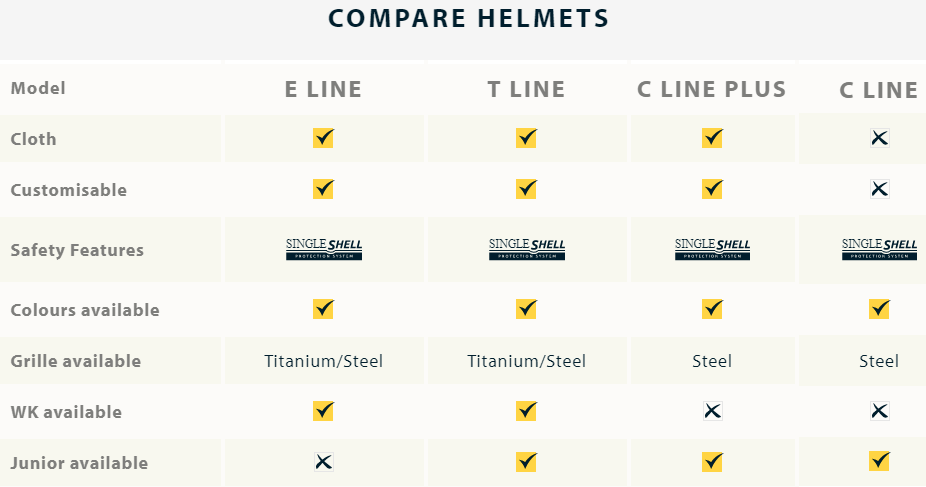The image size is (926, 487).
Task: Select the T LINE column header
Action: tap(527, 89)
